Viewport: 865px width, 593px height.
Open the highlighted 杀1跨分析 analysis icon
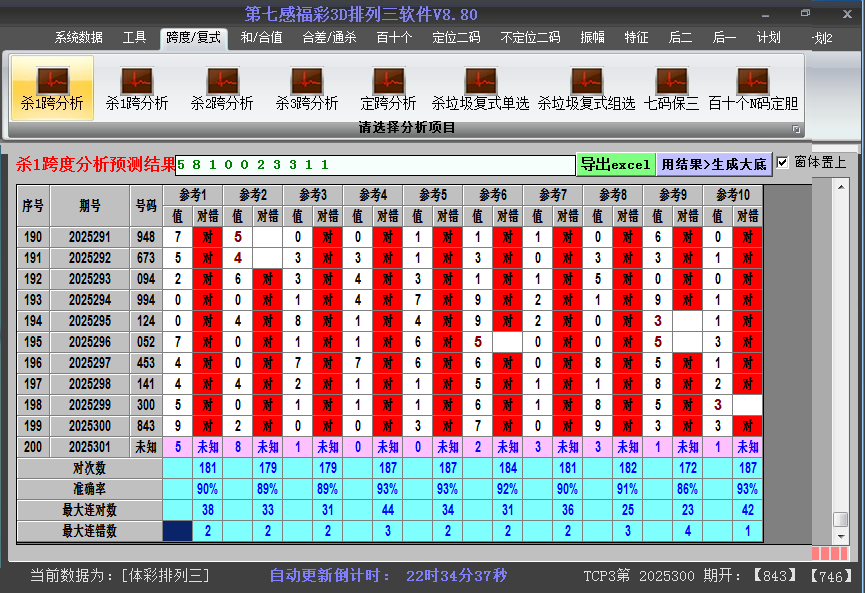click(x=52, y=88)
